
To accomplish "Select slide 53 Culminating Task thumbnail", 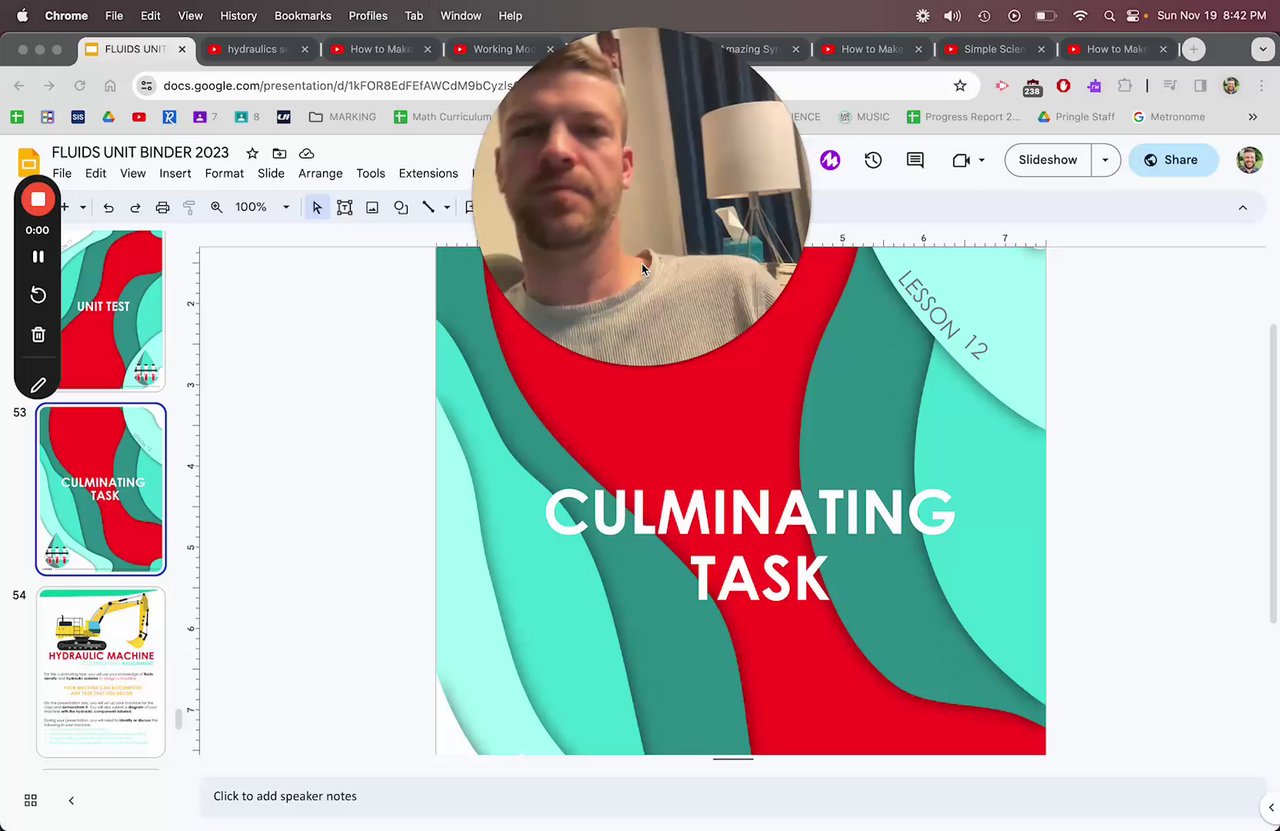I will click(101, 489).
